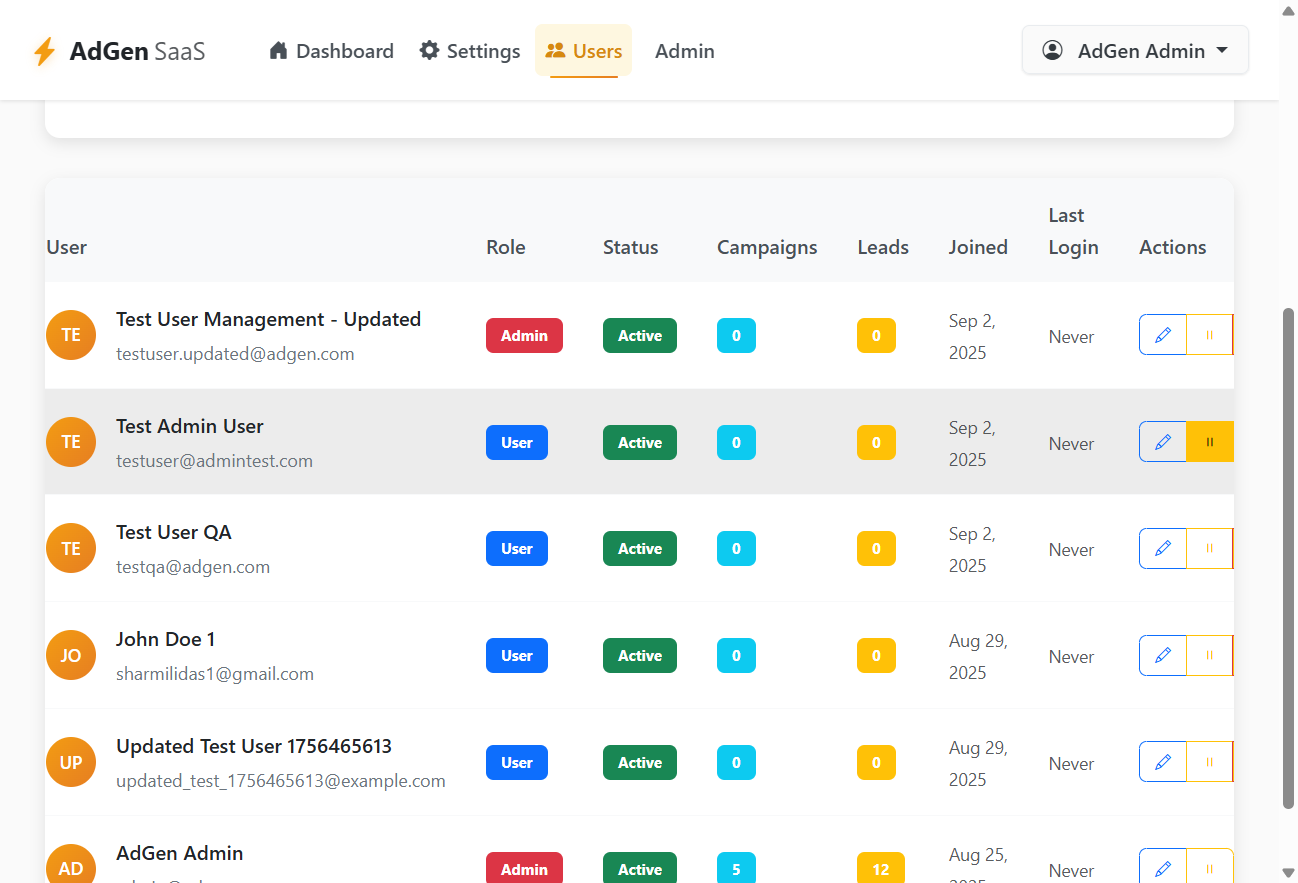Click the "AdGen Admin" name in the user table
This screenshot has height=883, width=1298.
(x=180, y=853)
